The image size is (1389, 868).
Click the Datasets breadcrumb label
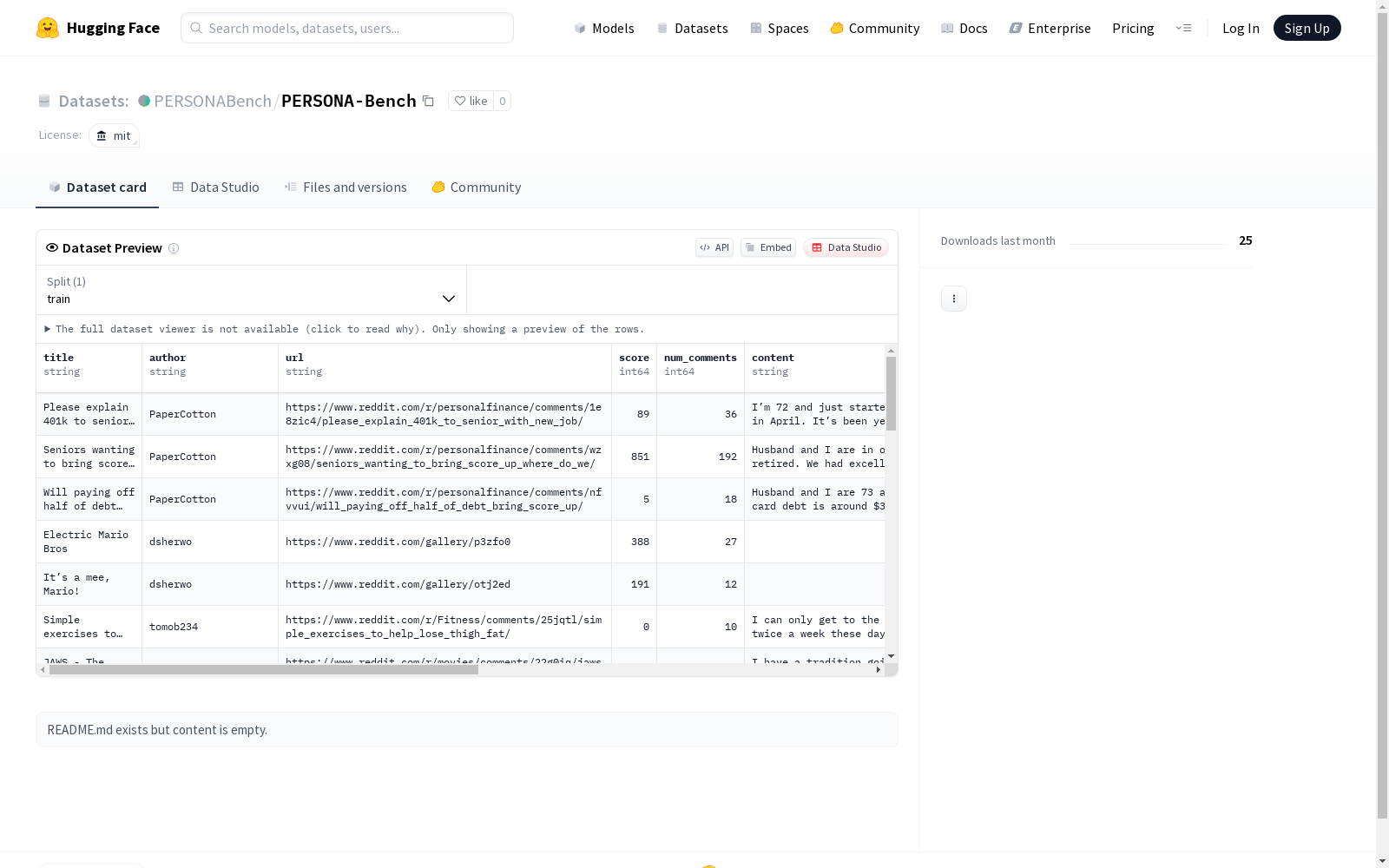(94, 101)
